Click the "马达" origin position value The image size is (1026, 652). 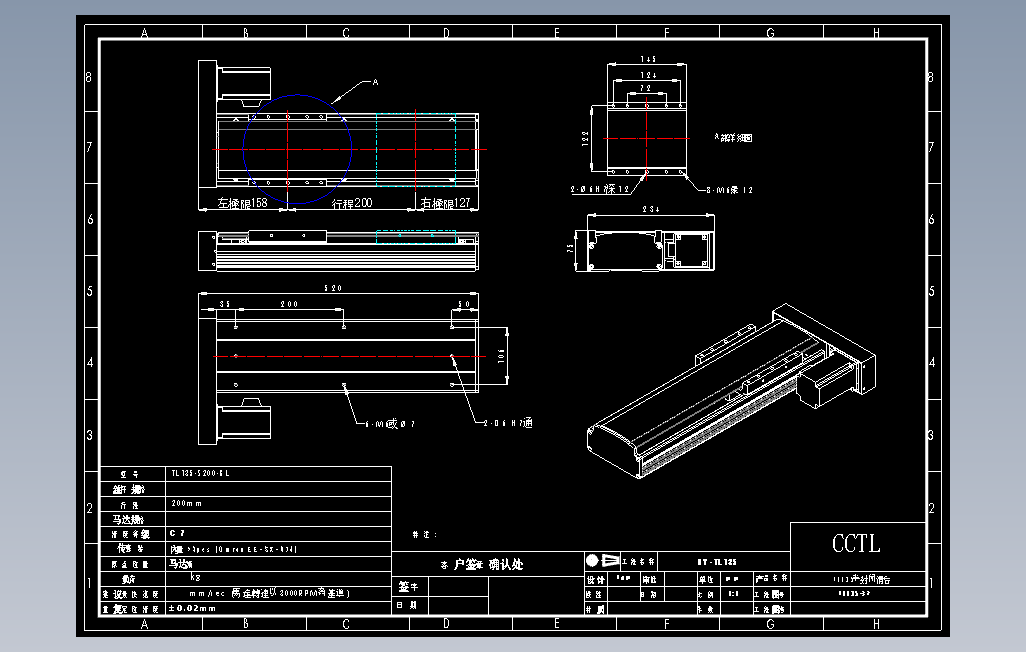(181, 564)
